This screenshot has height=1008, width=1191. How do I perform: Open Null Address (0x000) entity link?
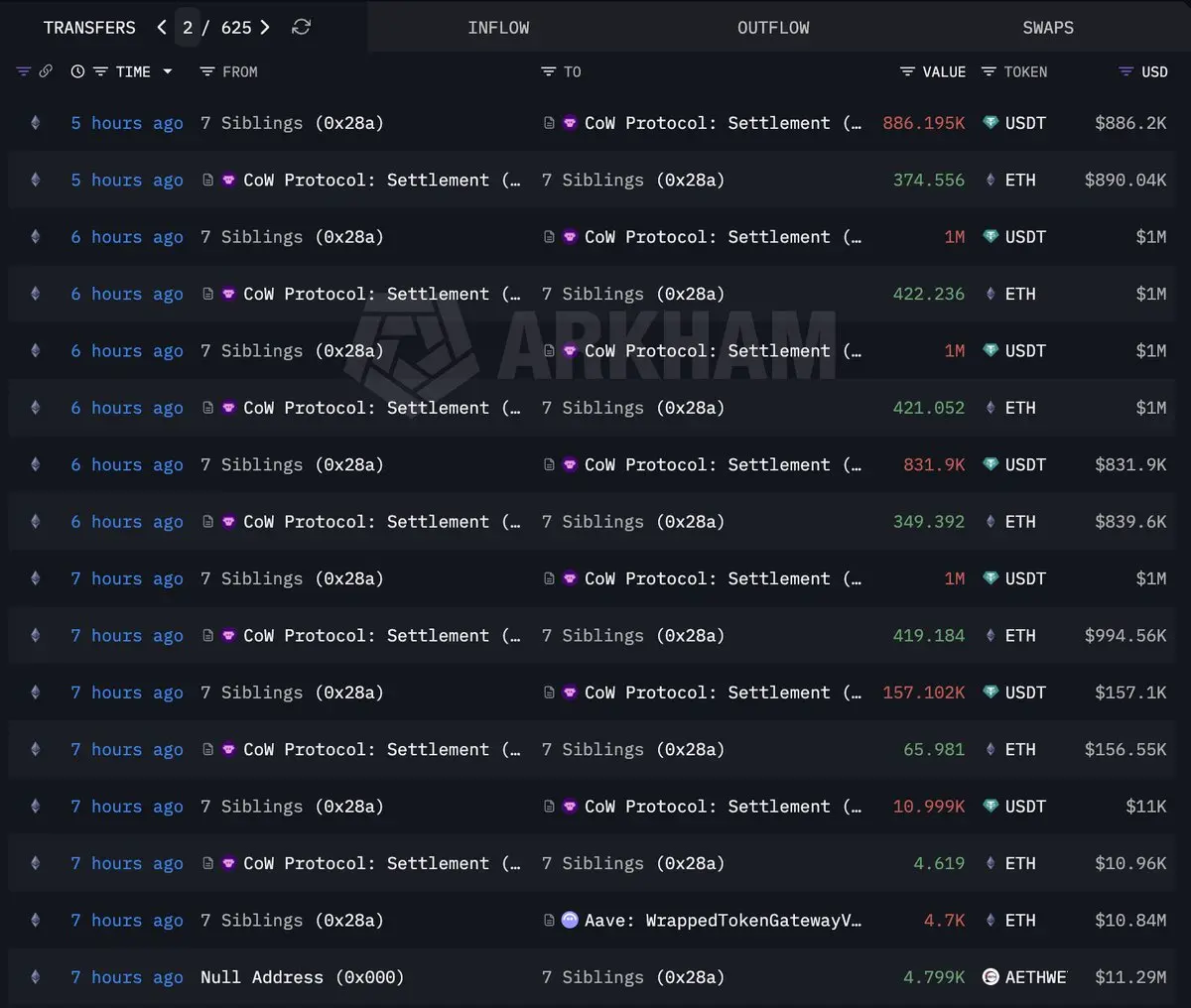point(302,977)
